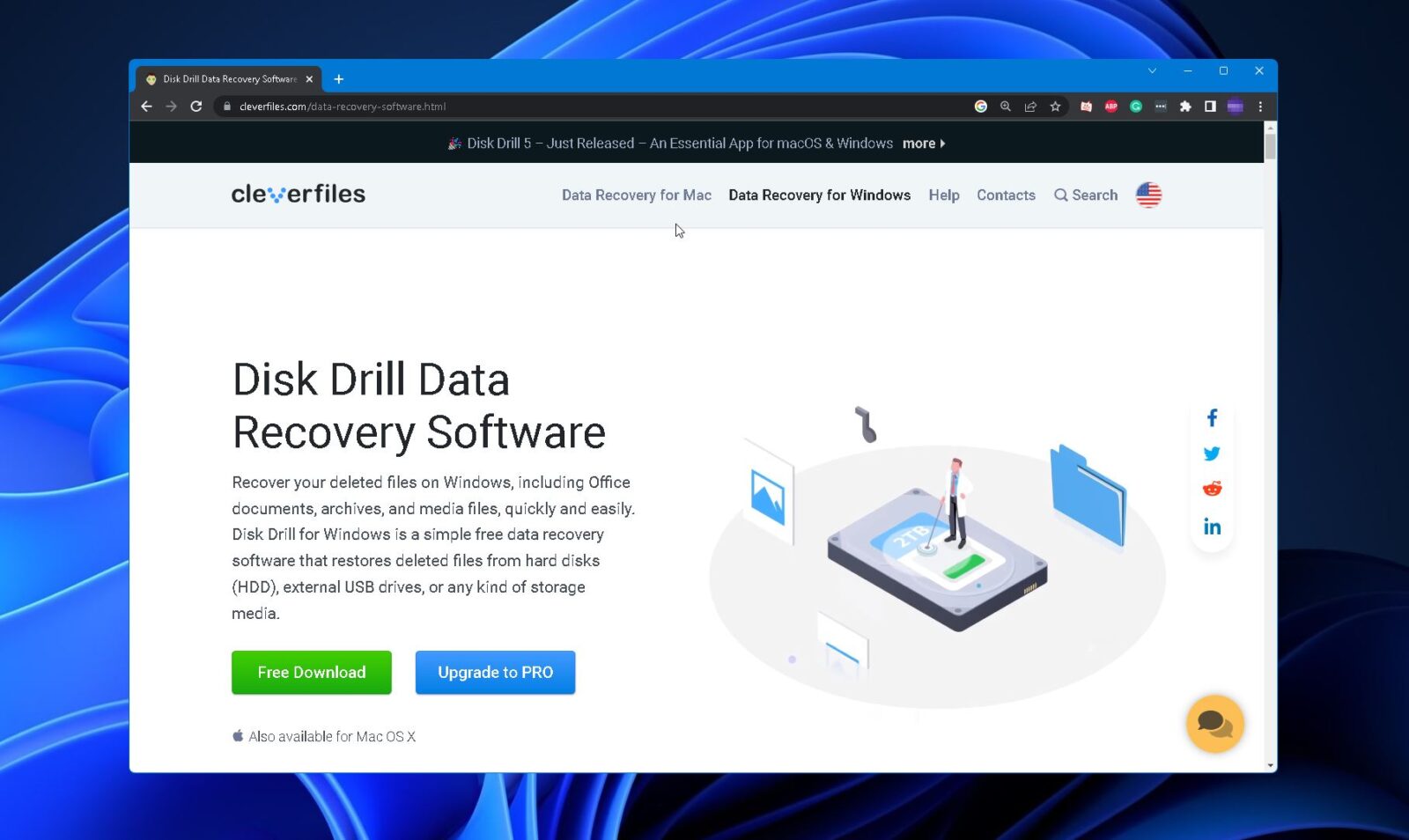Click the scrollbar down arrow
Viewport: 1409px width, 840px height.
pyautogui.click(x=1270, y=766)
